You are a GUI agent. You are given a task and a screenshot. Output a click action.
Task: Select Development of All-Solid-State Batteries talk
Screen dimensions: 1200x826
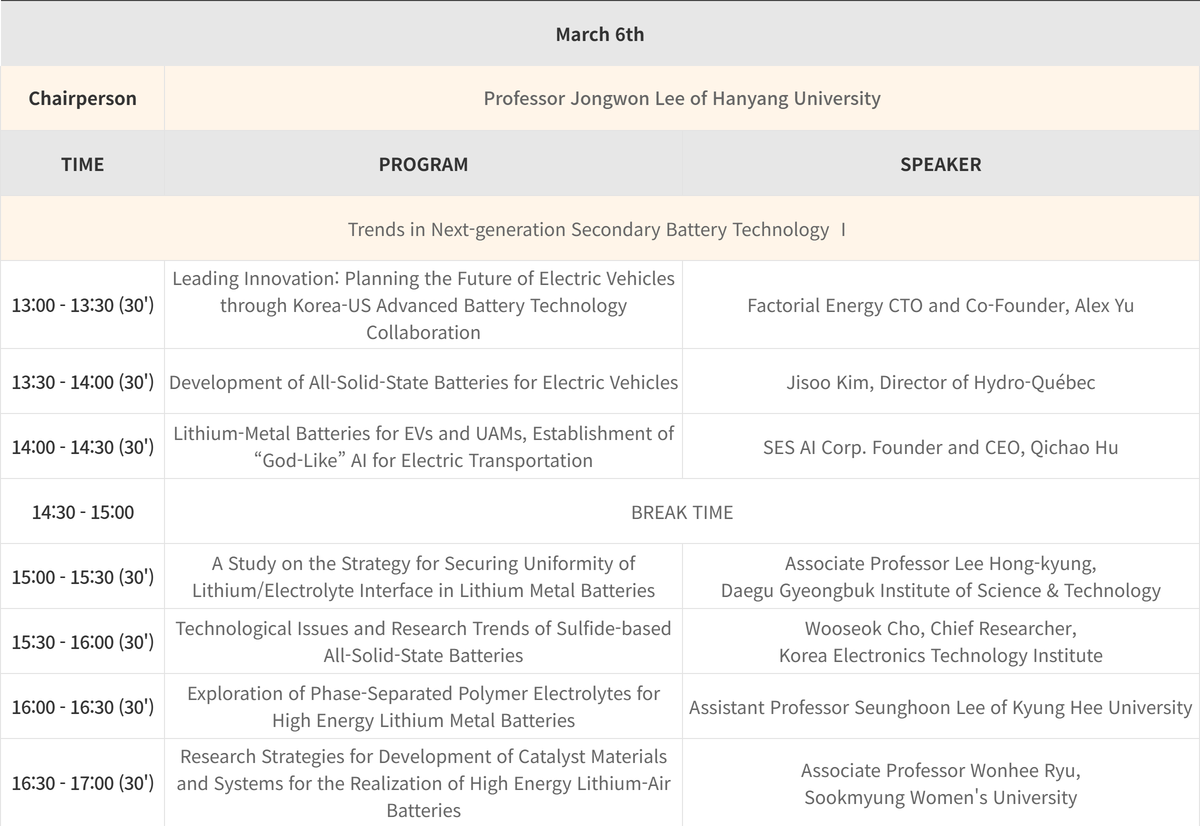click(423, 382)
